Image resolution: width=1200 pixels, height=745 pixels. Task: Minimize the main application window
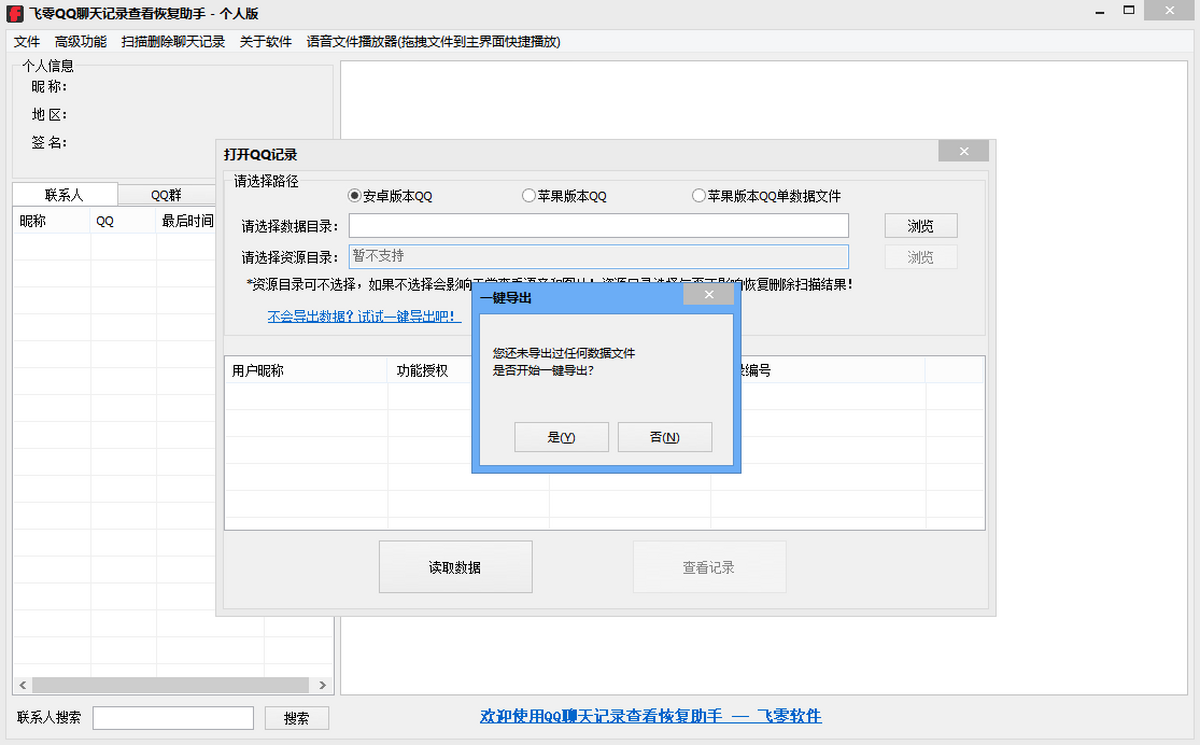1101,10
